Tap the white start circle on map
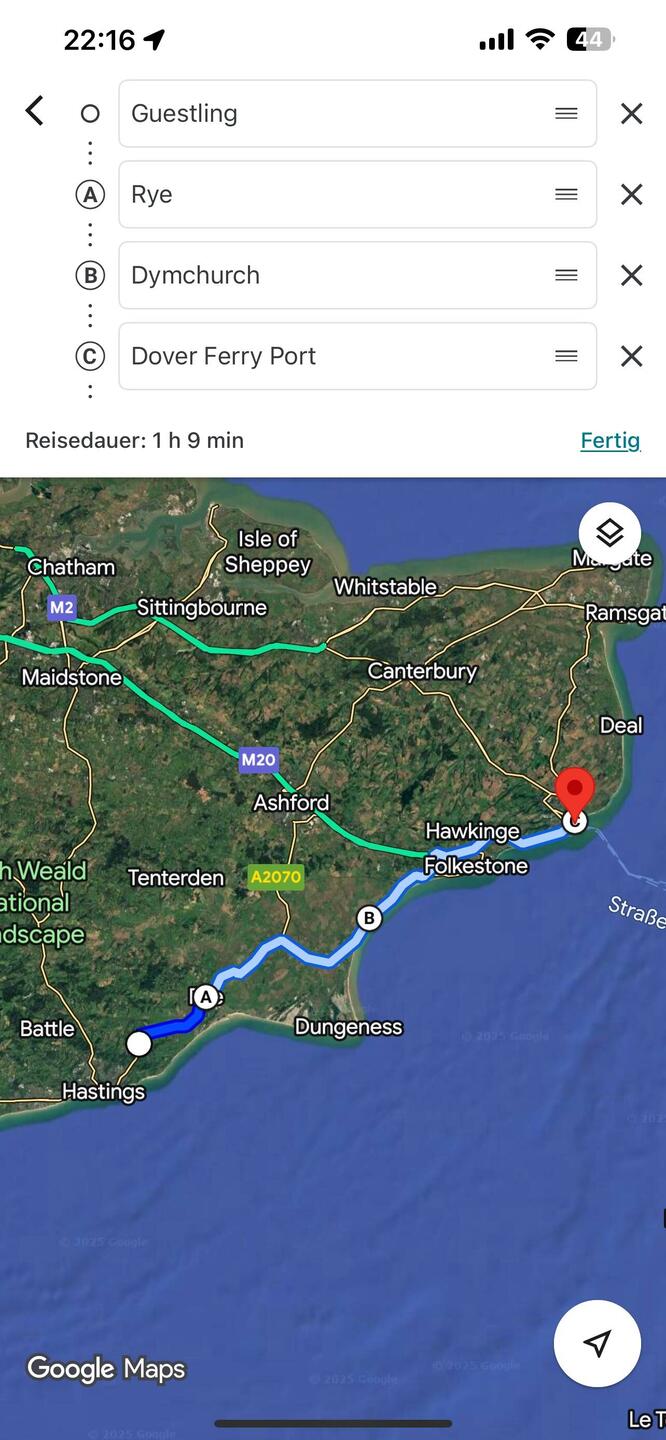666x1440 pixels. (x=139, y=1044)
